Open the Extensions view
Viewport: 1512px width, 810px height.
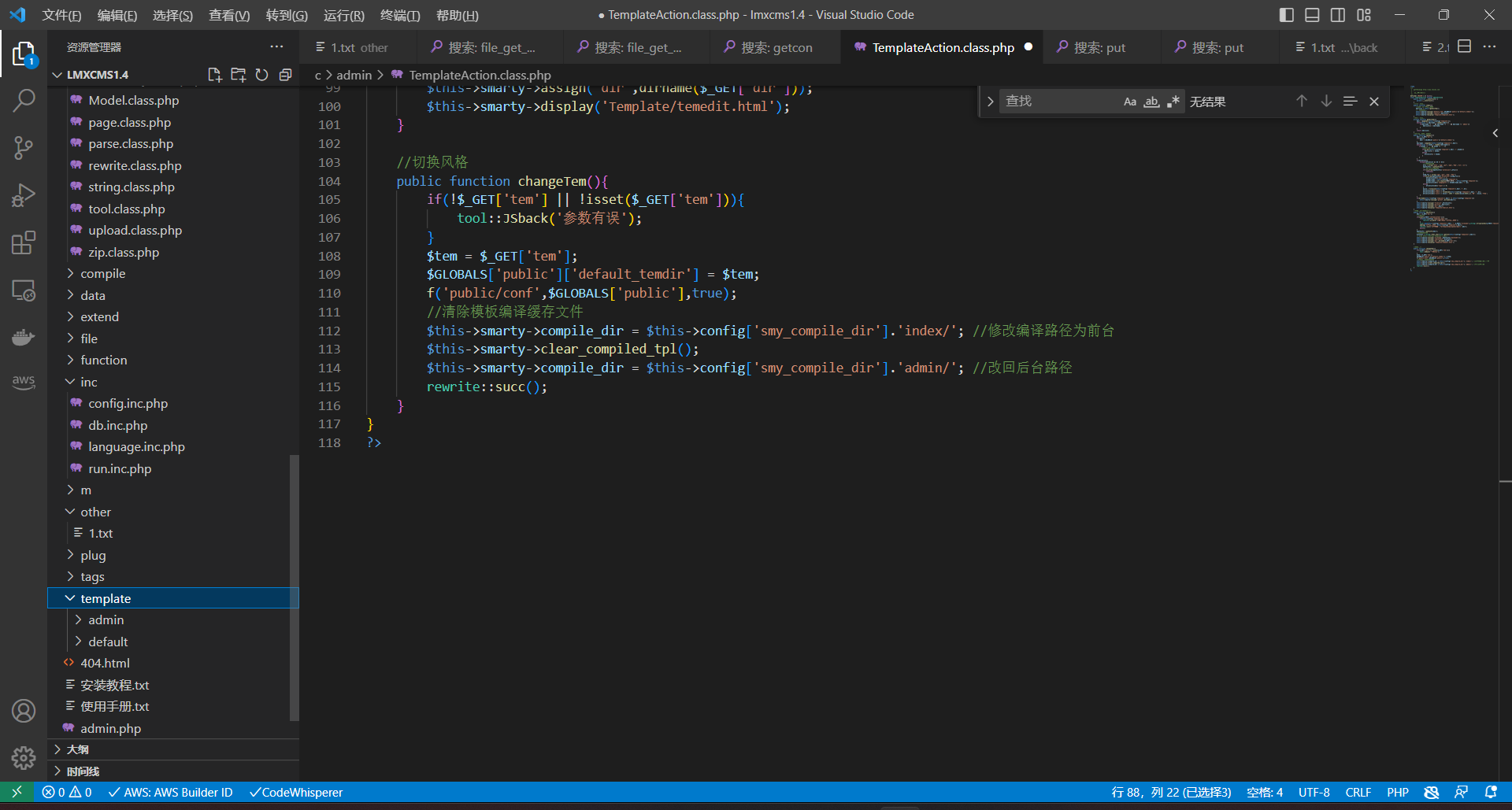coord(24,242)
